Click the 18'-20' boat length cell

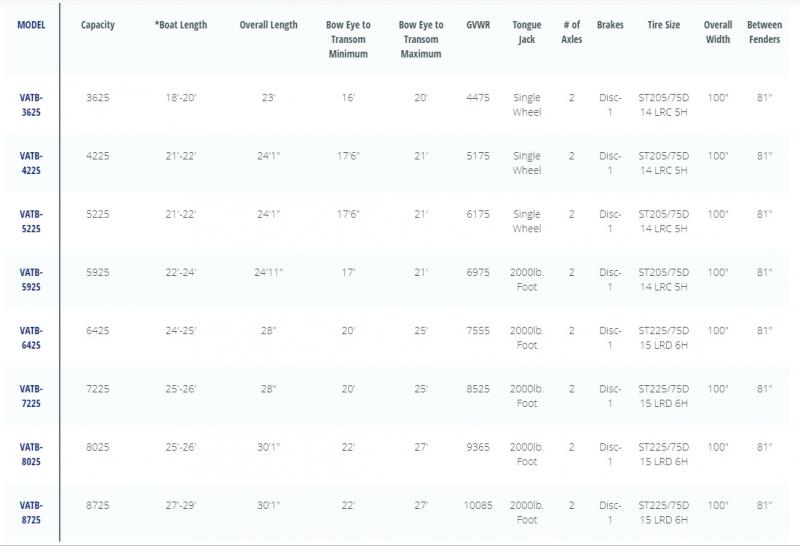(181, 98)
